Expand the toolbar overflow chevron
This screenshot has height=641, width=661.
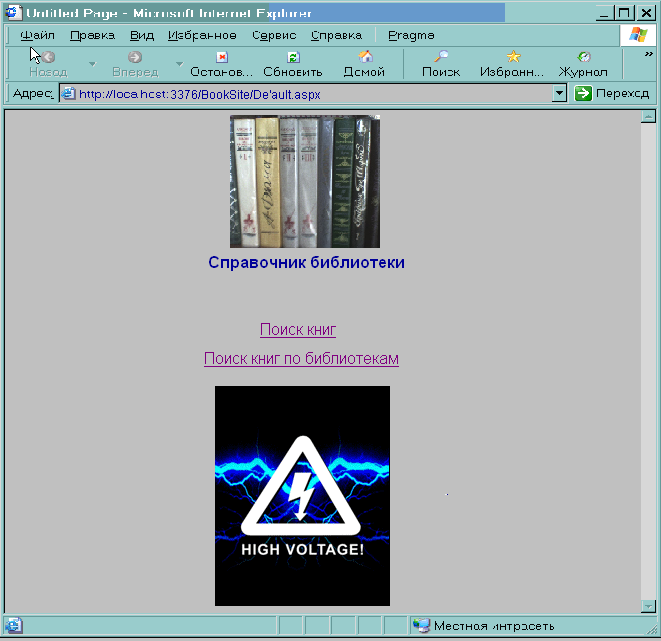(x=648, y=54)
